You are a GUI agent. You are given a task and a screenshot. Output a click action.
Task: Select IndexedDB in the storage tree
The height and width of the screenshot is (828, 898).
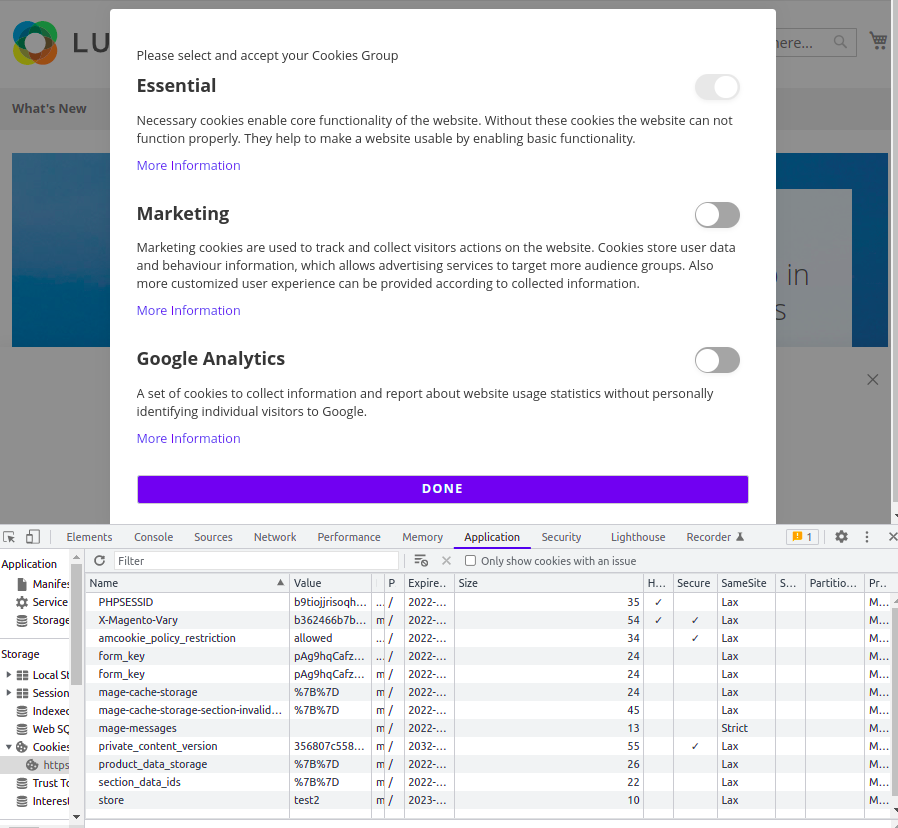[x=43, y=711]
